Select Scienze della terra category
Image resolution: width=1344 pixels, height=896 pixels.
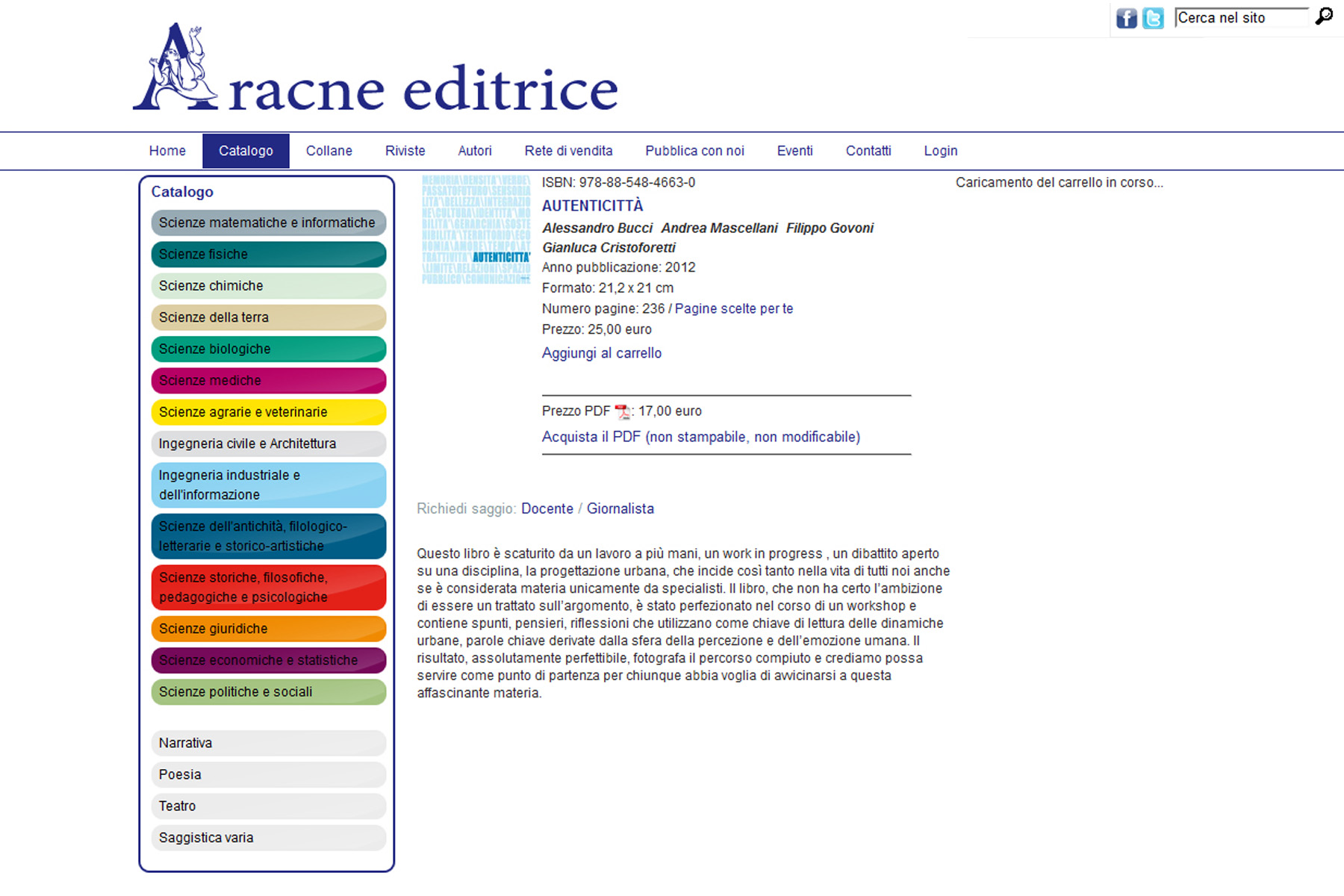[x=269, y=317]
